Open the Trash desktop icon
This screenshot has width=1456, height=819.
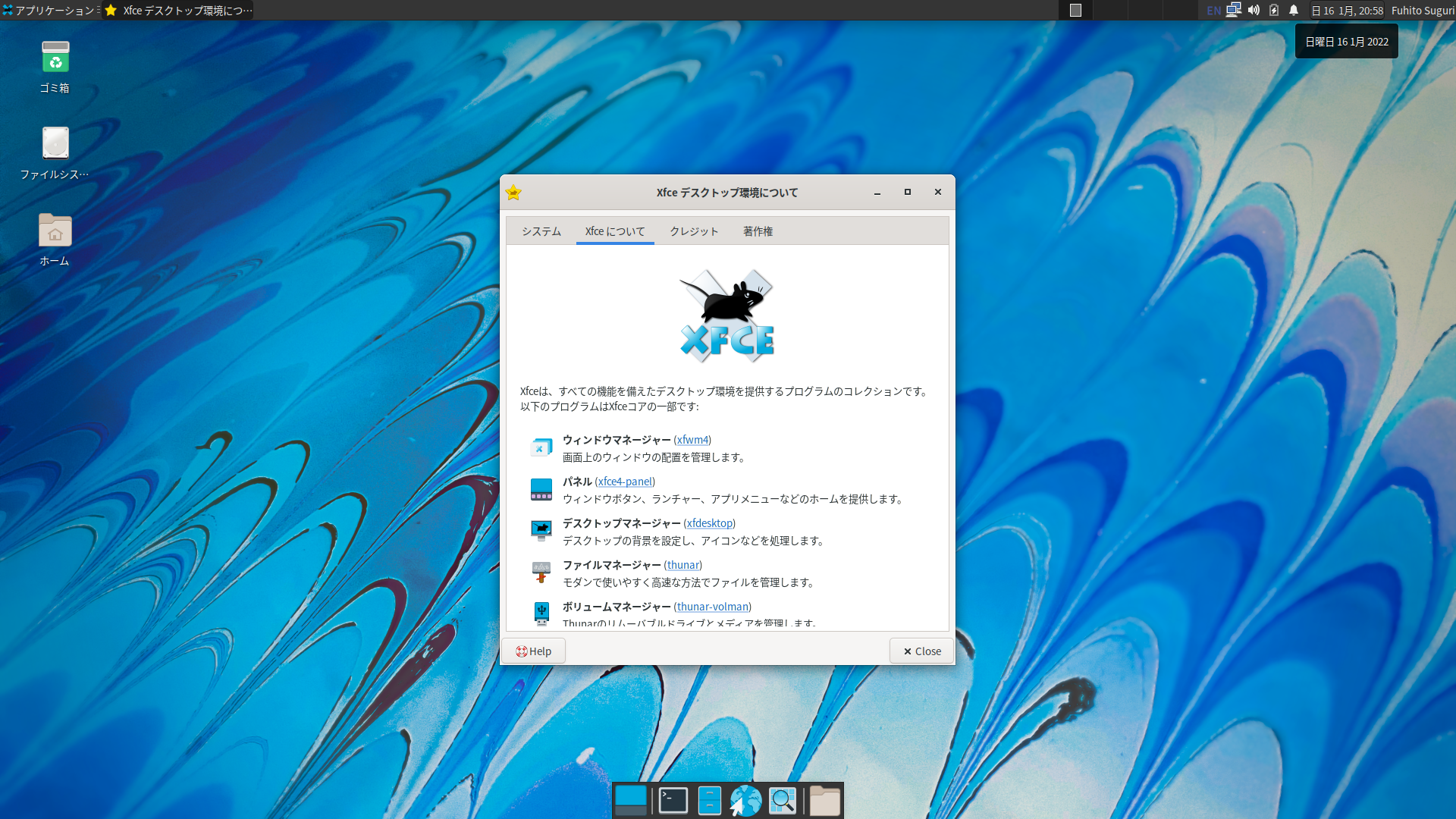(55, 58)
